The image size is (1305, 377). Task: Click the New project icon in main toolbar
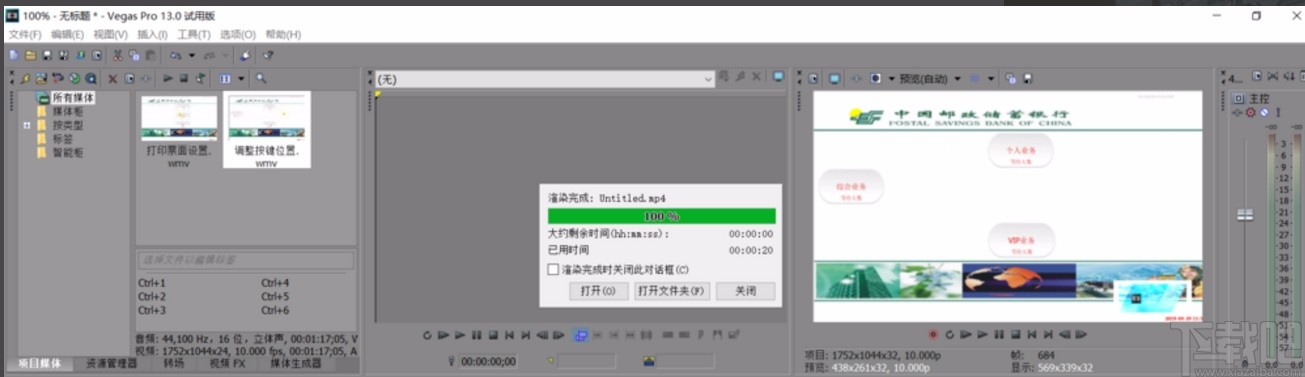[x=14, y=55]
